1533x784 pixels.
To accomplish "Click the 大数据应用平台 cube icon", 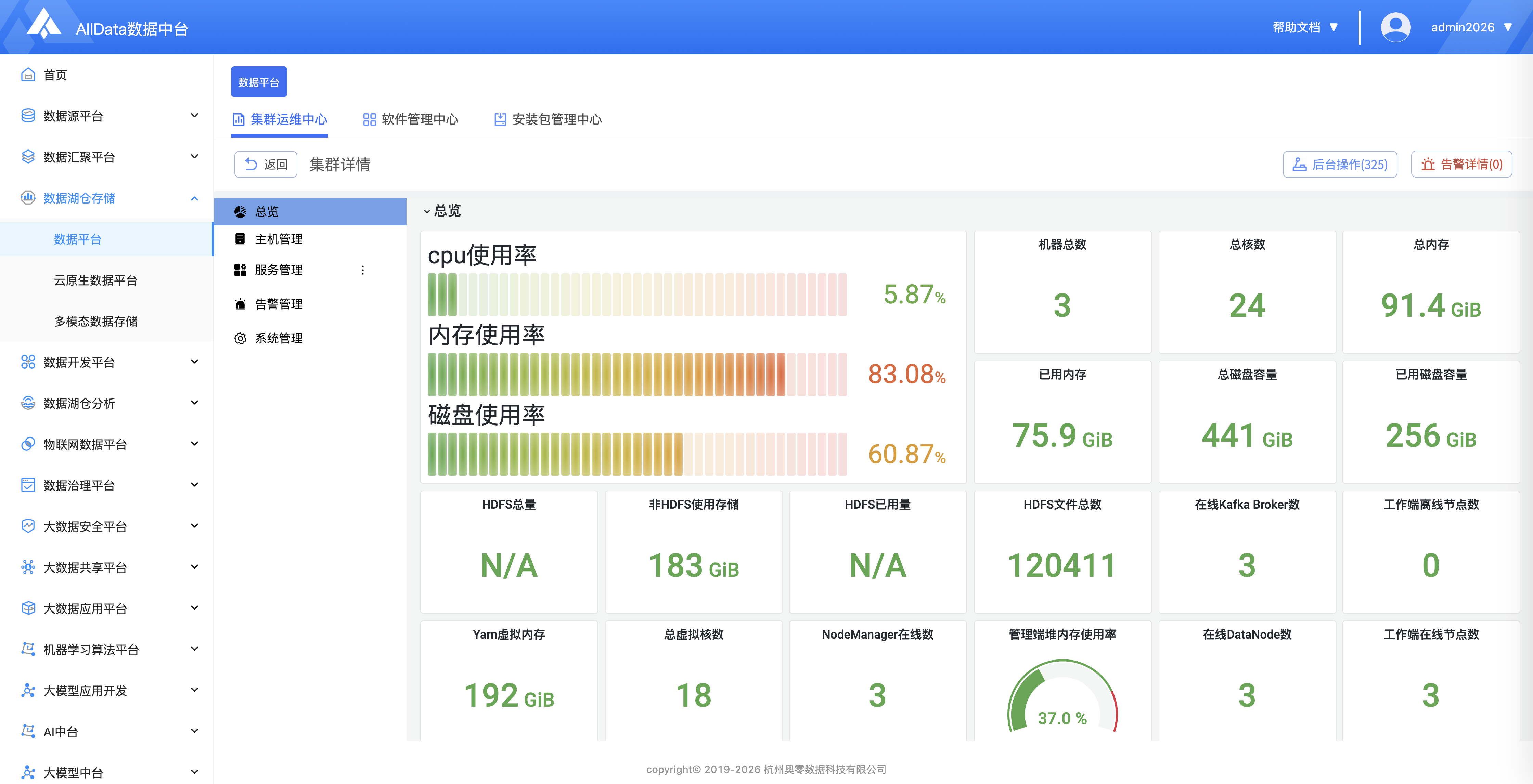I will (28, 609).
